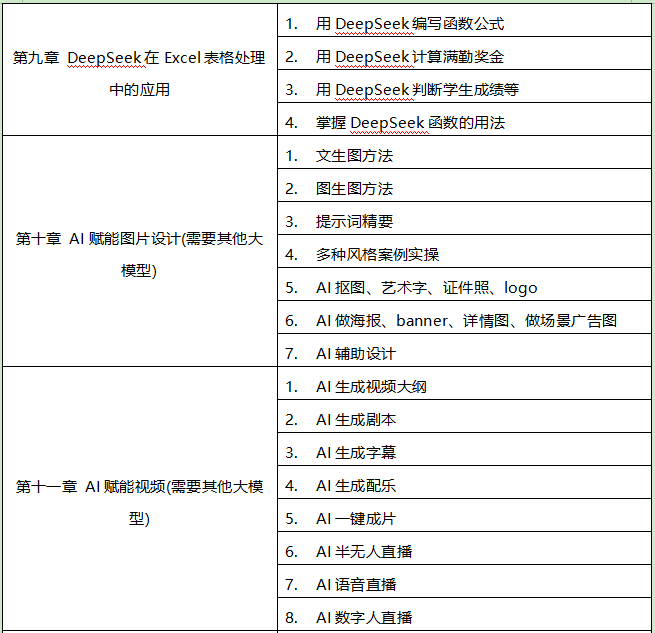Viewport: 655px width, 633px height.
Task: Select the cell '第九章 DeepSeek在 Excel表格处理中的应用'
Action: (140, 70)
